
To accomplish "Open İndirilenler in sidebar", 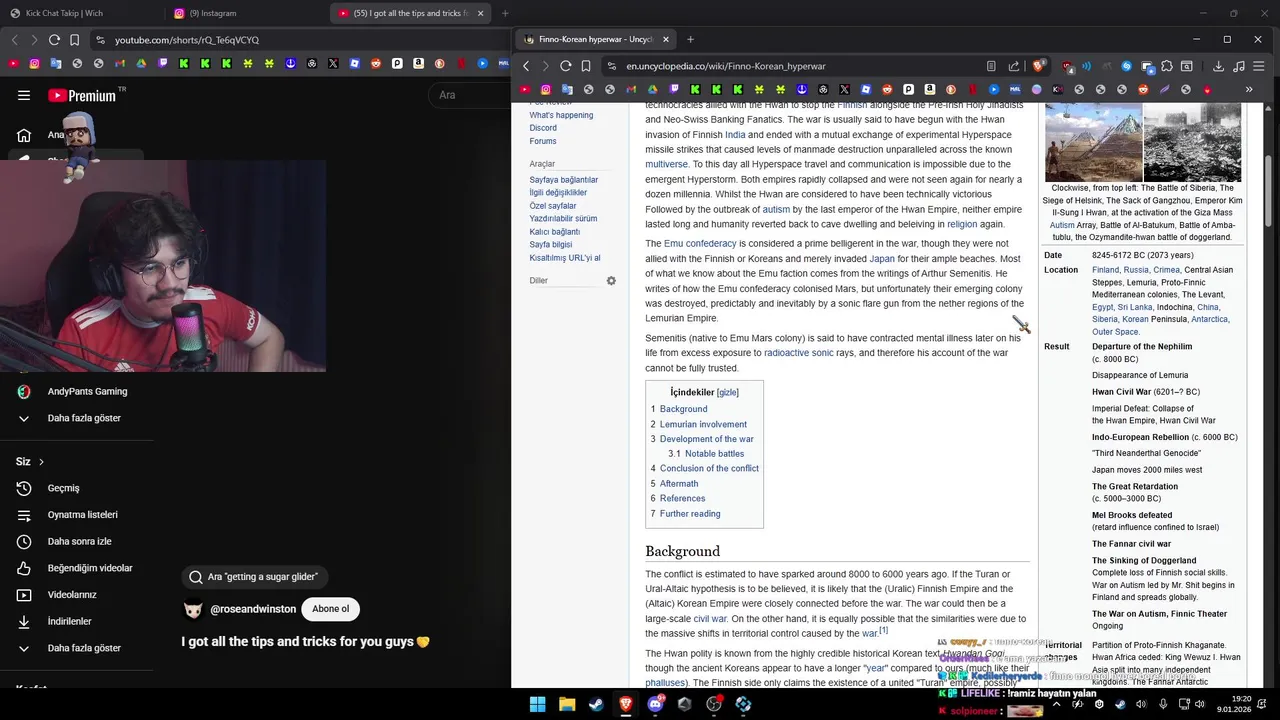I will click(x=69, y=621).
